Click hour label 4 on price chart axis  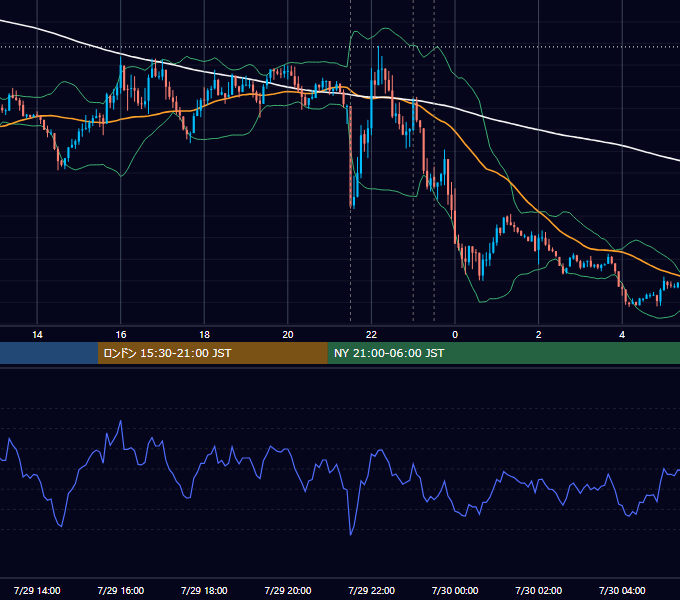(x=622, y=335)
